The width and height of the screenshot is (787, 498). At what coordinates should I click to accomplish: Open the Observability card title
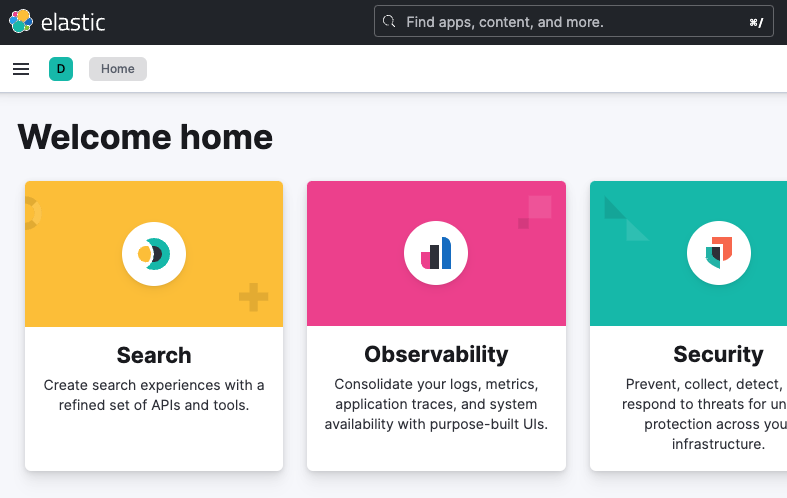click(x=436, y=354)
